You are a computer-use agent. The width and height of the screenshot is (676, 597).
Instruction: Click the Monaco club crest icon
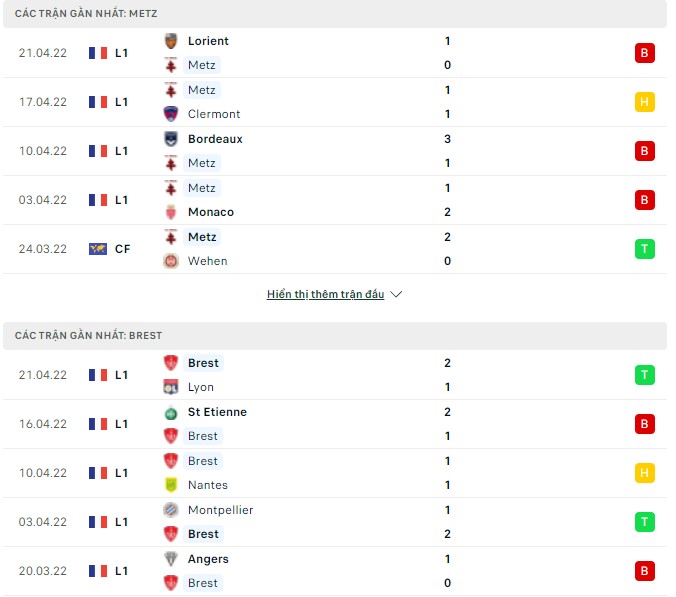(171, 212)
